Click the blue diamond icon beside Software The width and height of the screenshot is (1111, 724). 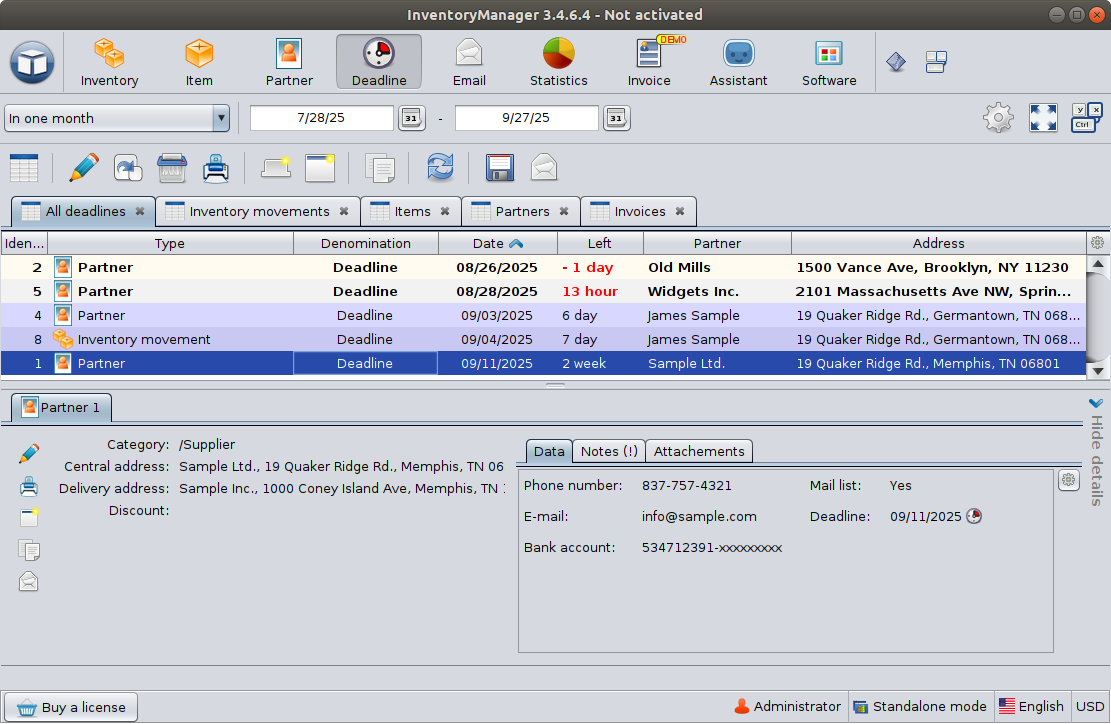[896, 62]
